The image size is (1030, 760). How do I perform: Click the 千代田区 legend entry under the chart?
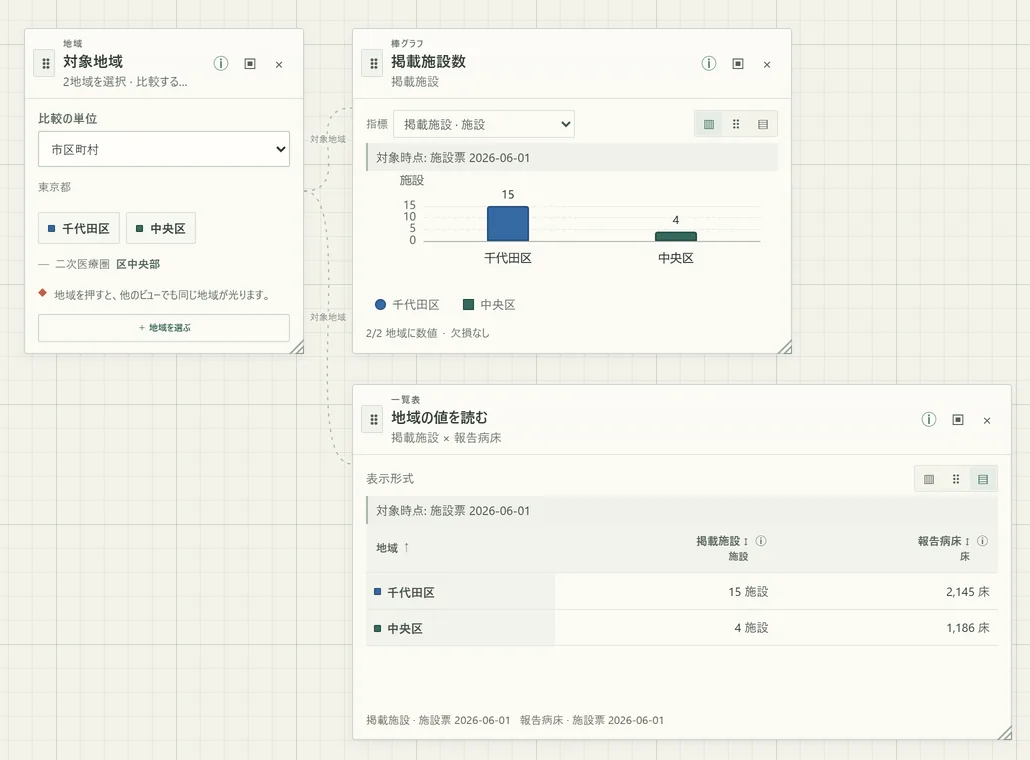pyautogui.click(x=407, y=305)
